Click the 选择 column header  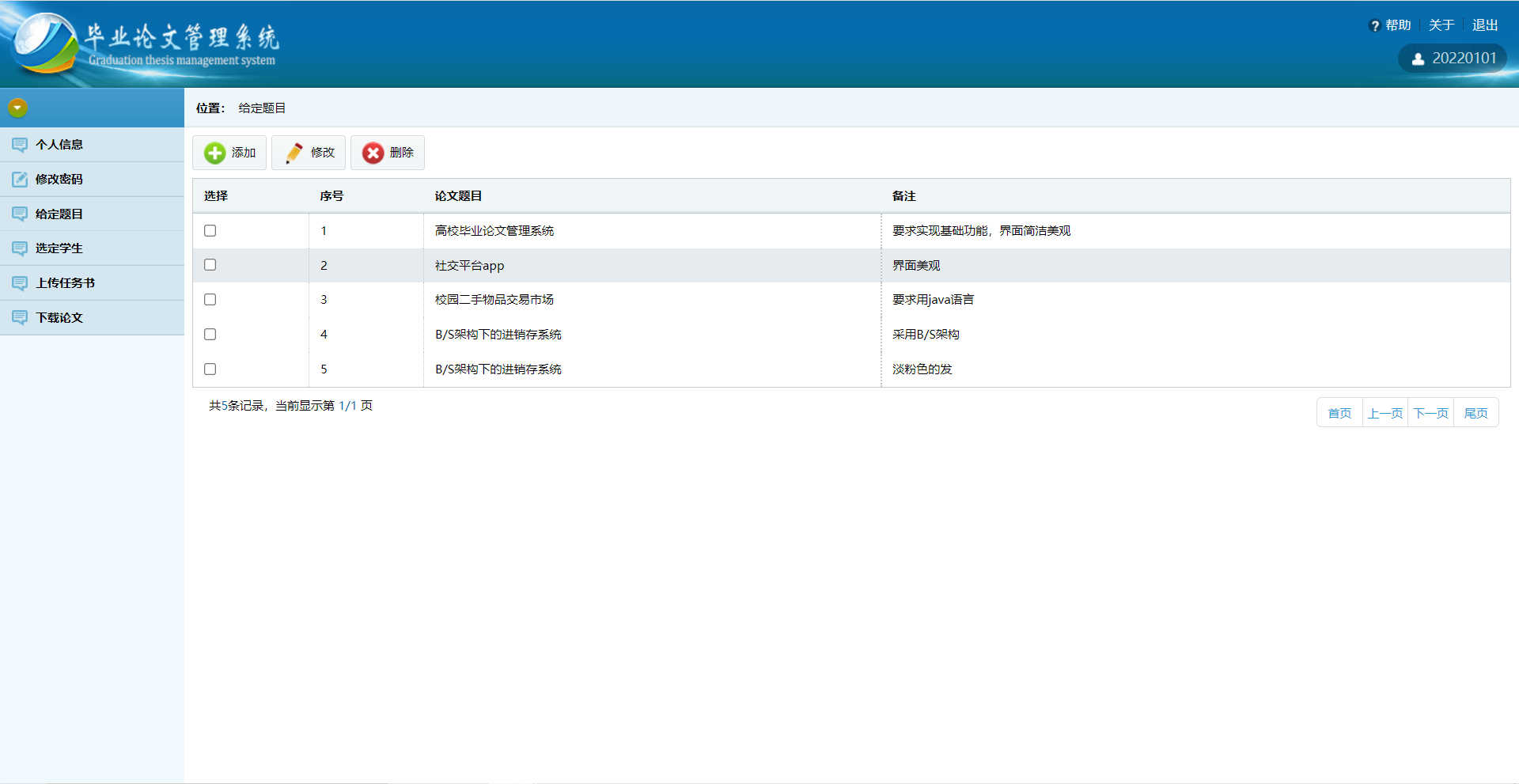click(216, 196)
